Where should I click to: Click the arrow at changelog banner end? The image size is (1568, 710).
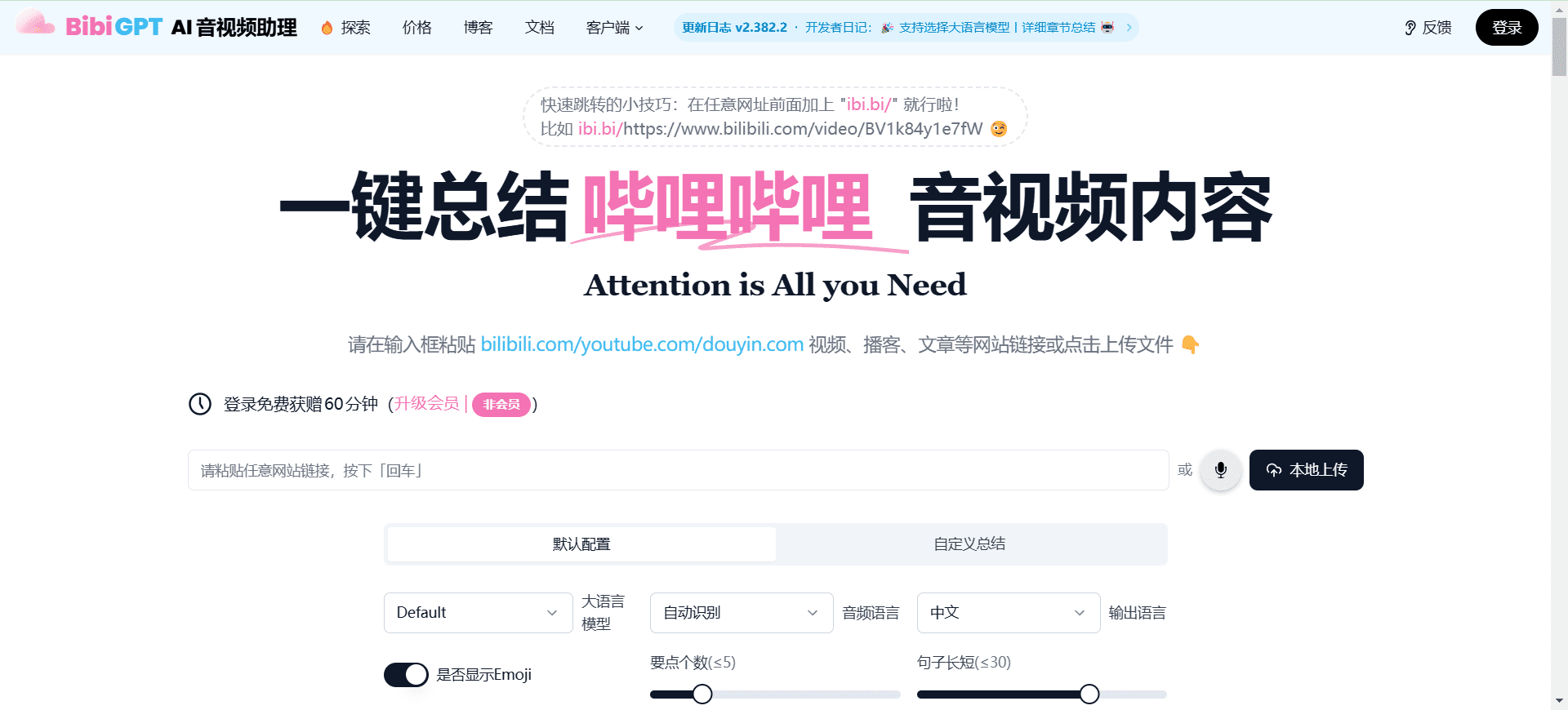(x=1129, y=28)
